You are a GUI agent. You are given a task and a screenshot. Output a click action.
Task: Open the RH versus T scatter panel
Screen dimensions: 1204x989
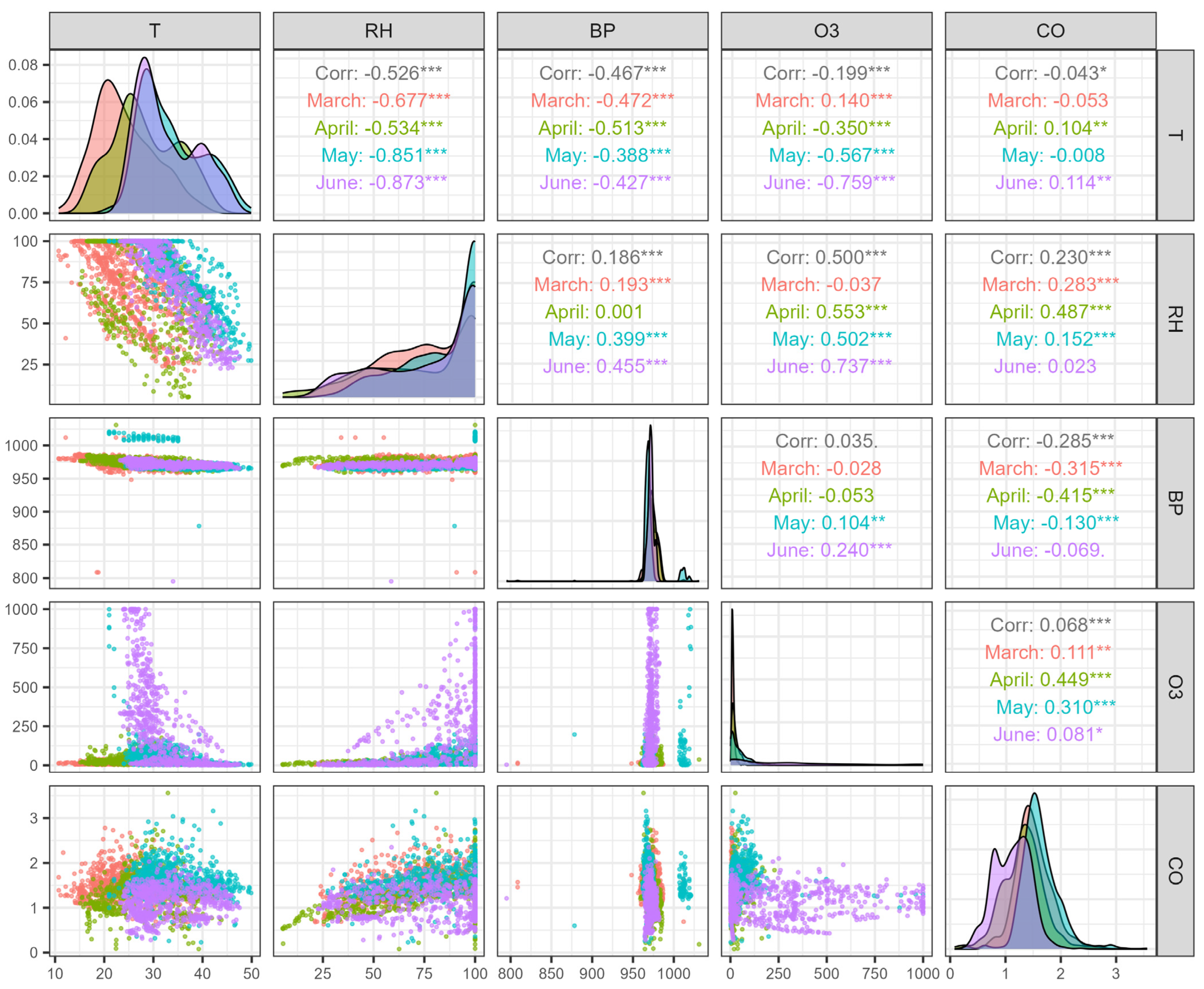pyautogui.click(x=155, y=319)
